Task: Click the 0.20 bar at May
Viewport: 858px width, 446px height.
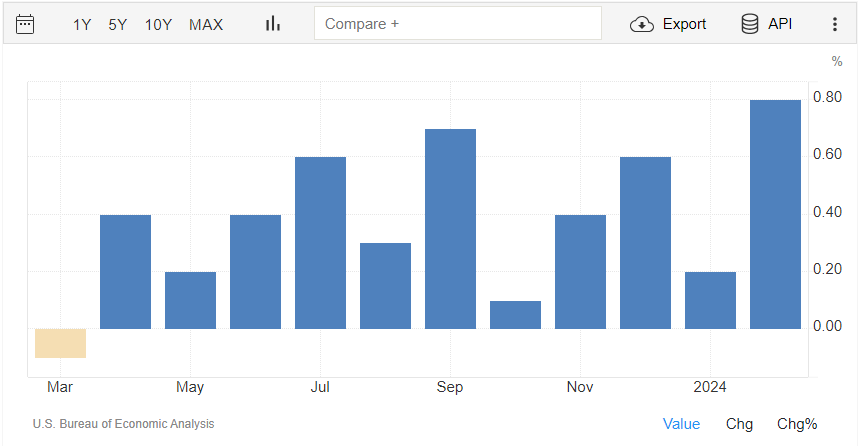Action: tap(190, 300)
